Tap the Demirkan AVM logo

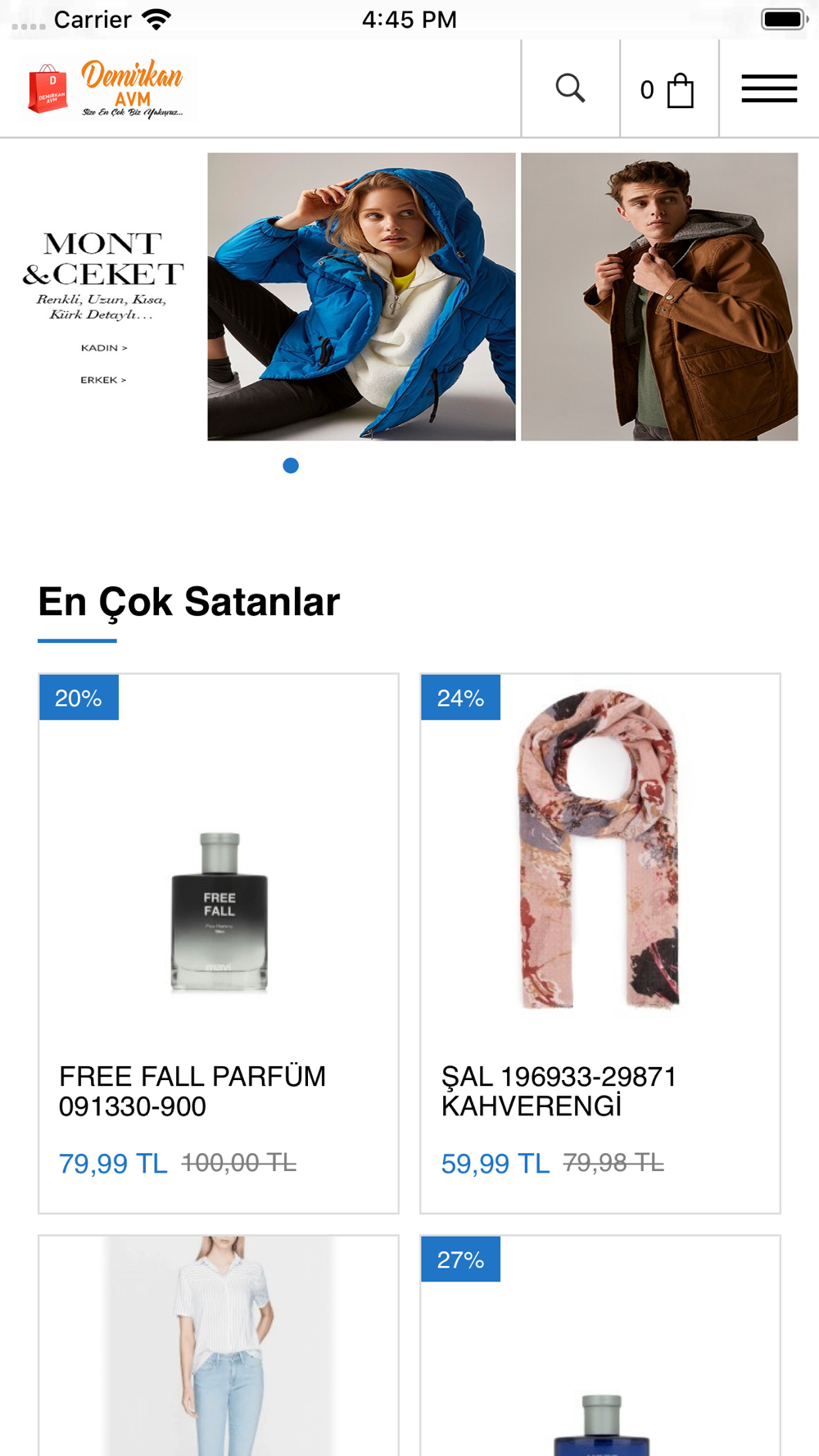106,88
